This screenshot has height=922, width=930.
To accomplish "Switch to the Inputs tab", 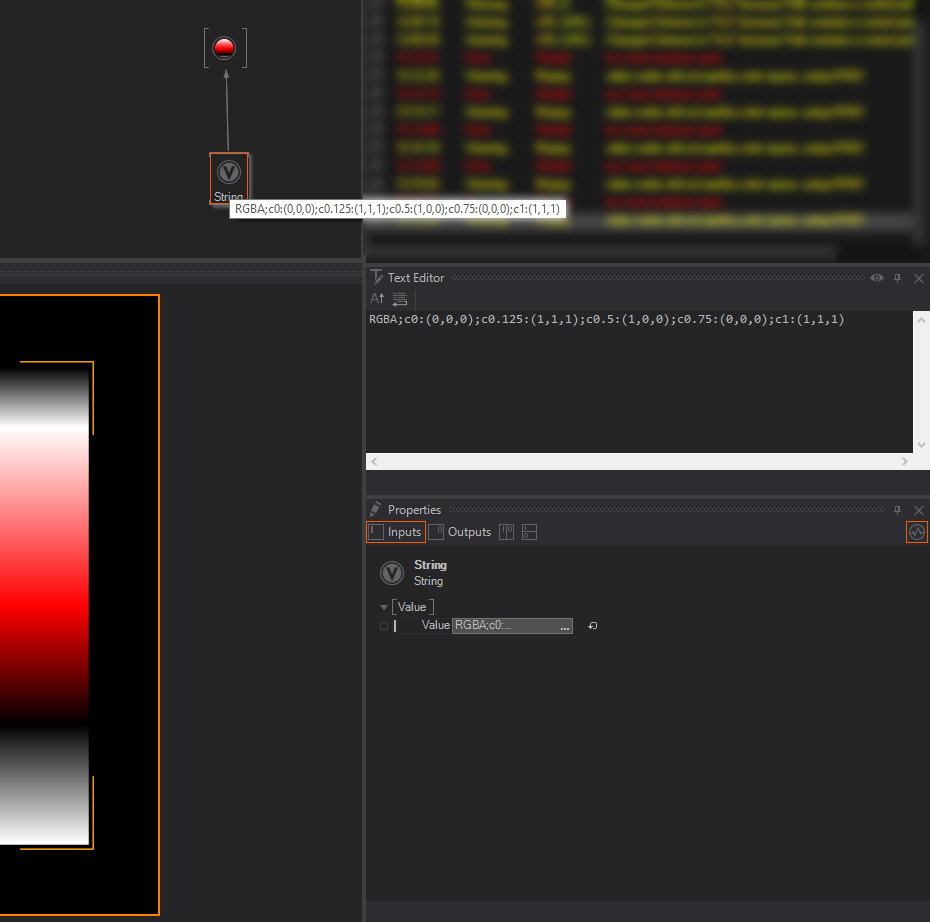I will click(396, 532).
